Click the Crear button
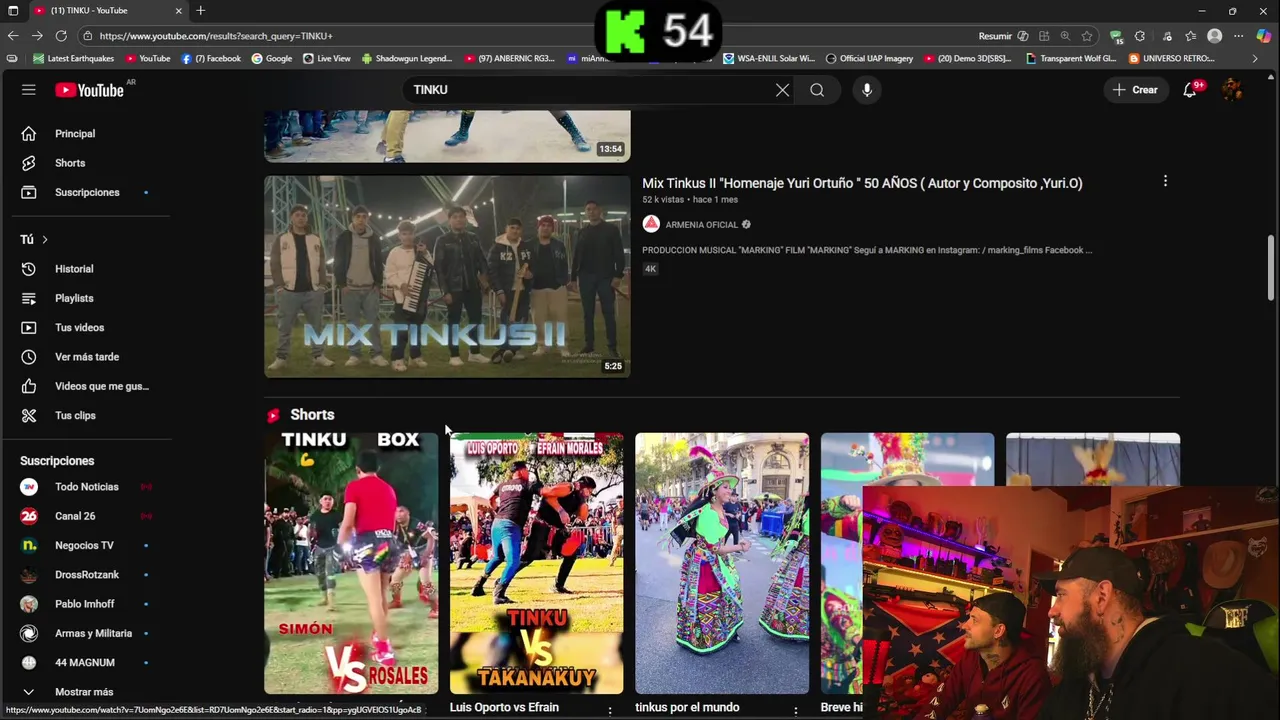 pos(1134,90)
